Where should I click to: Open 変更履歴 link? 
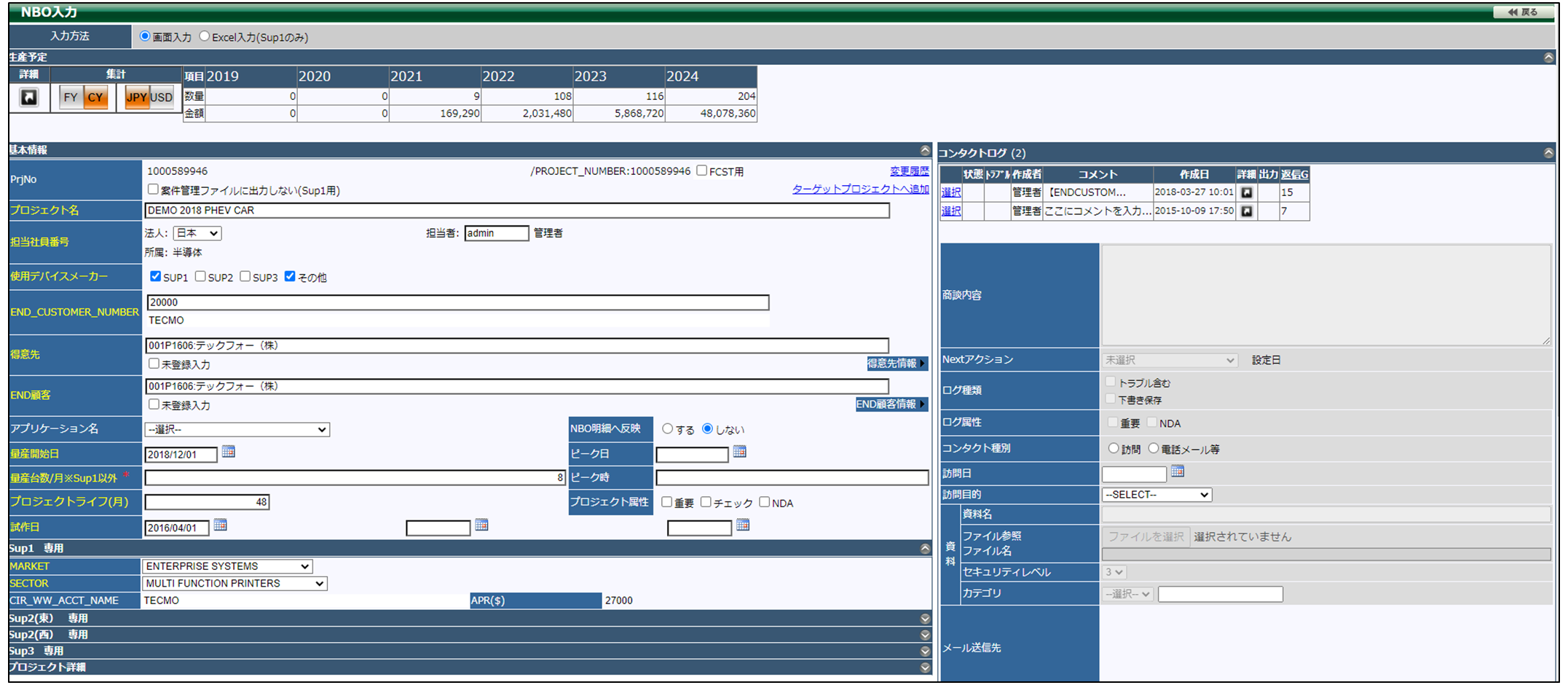tap(910, 171)
